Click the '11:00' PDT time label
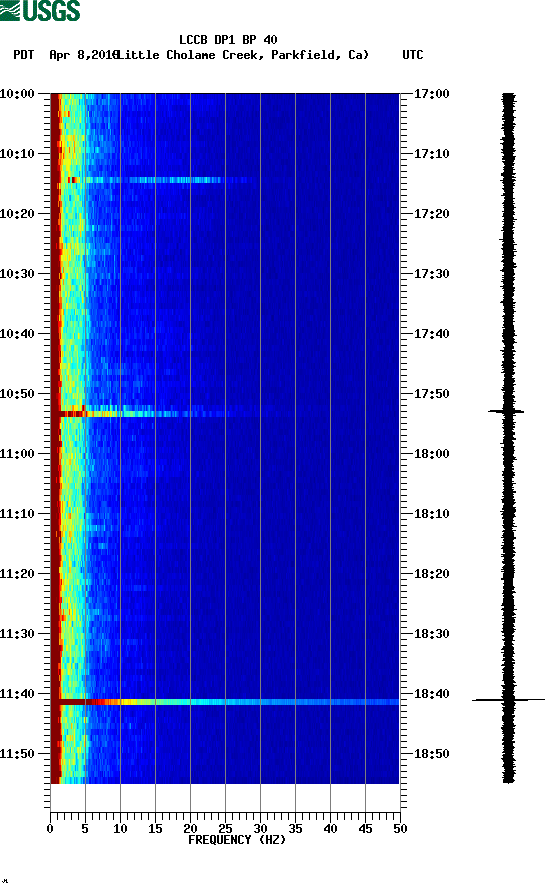This screenshot has width=552, height=892. point(17,453)
